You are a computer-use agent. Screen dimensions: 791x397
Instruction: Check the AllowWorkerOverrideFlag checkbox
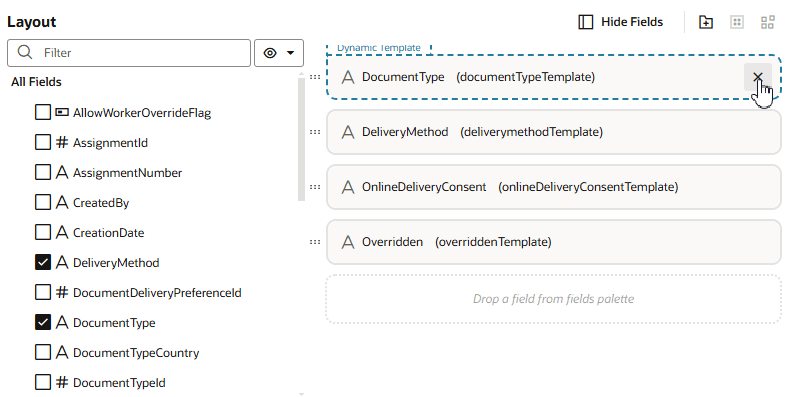coord(43,112)
